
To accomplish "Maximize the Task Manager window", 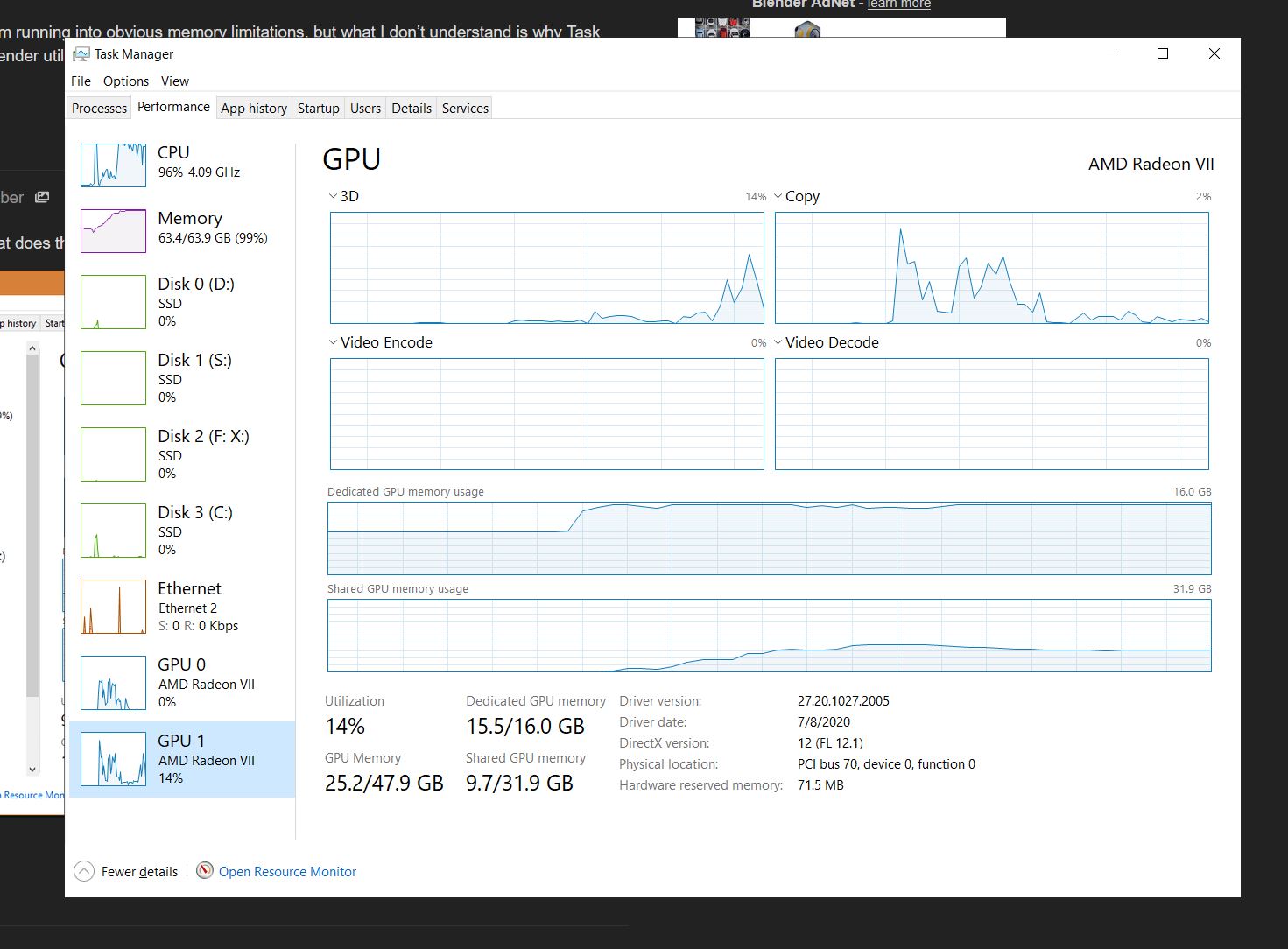I will click(x=1163, y=53).
